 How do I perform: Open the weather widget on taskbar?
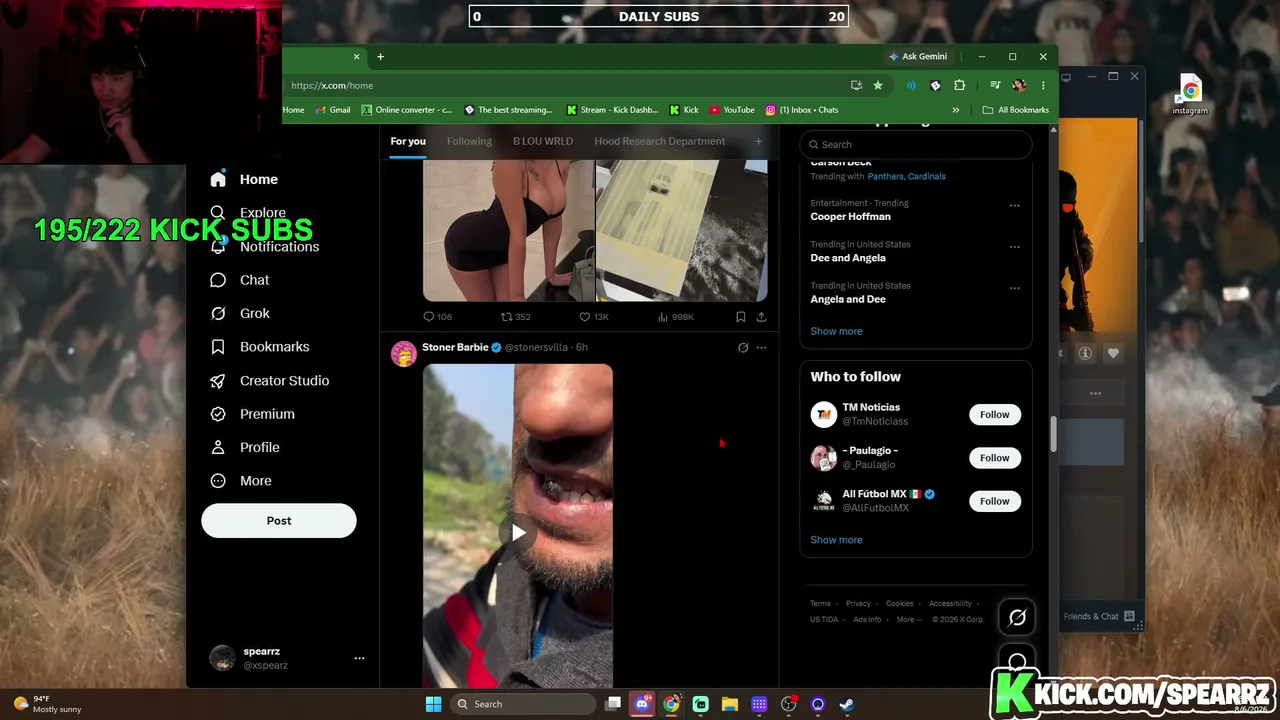46,704
